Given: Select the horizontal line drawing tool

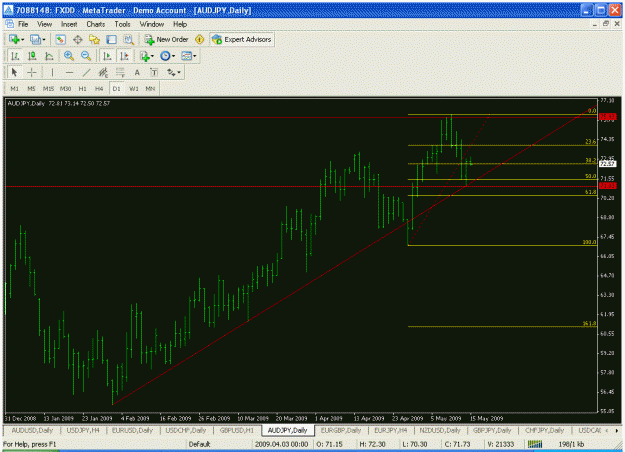Looking at the screenshot, I should [x=69, y=73].
